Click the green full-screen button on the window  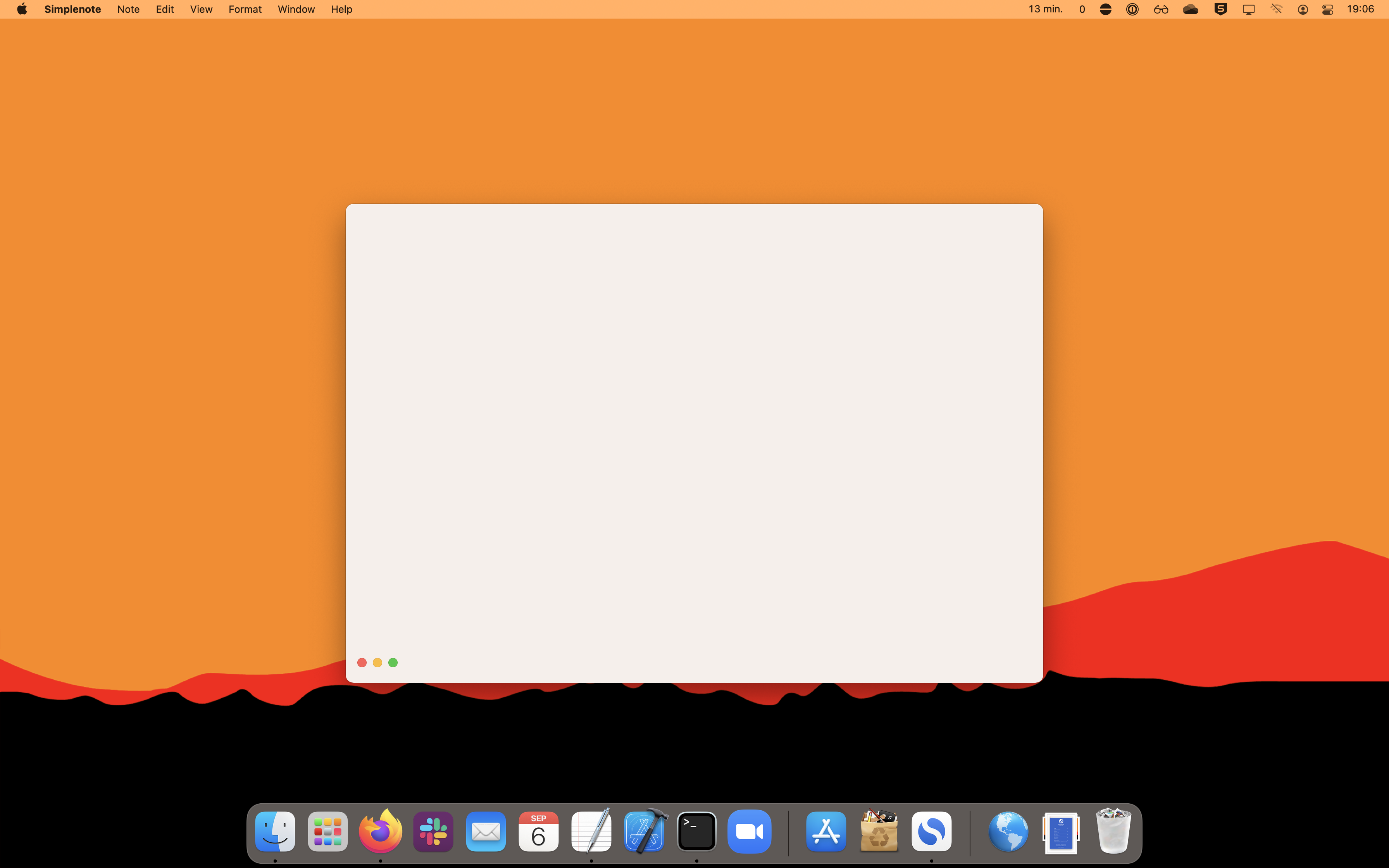[393, 663]
